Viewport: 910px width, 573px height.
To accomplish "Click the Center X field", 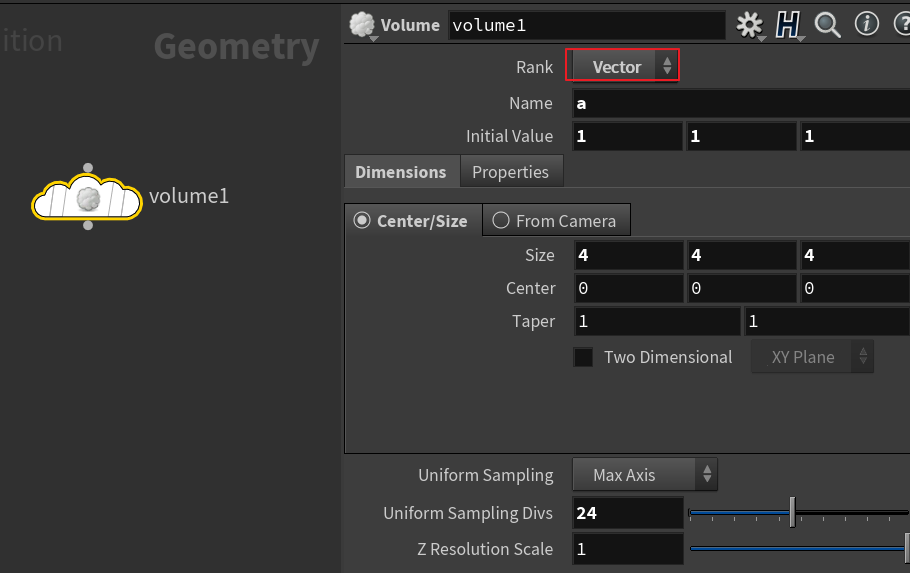I will (x=629, y=288).
